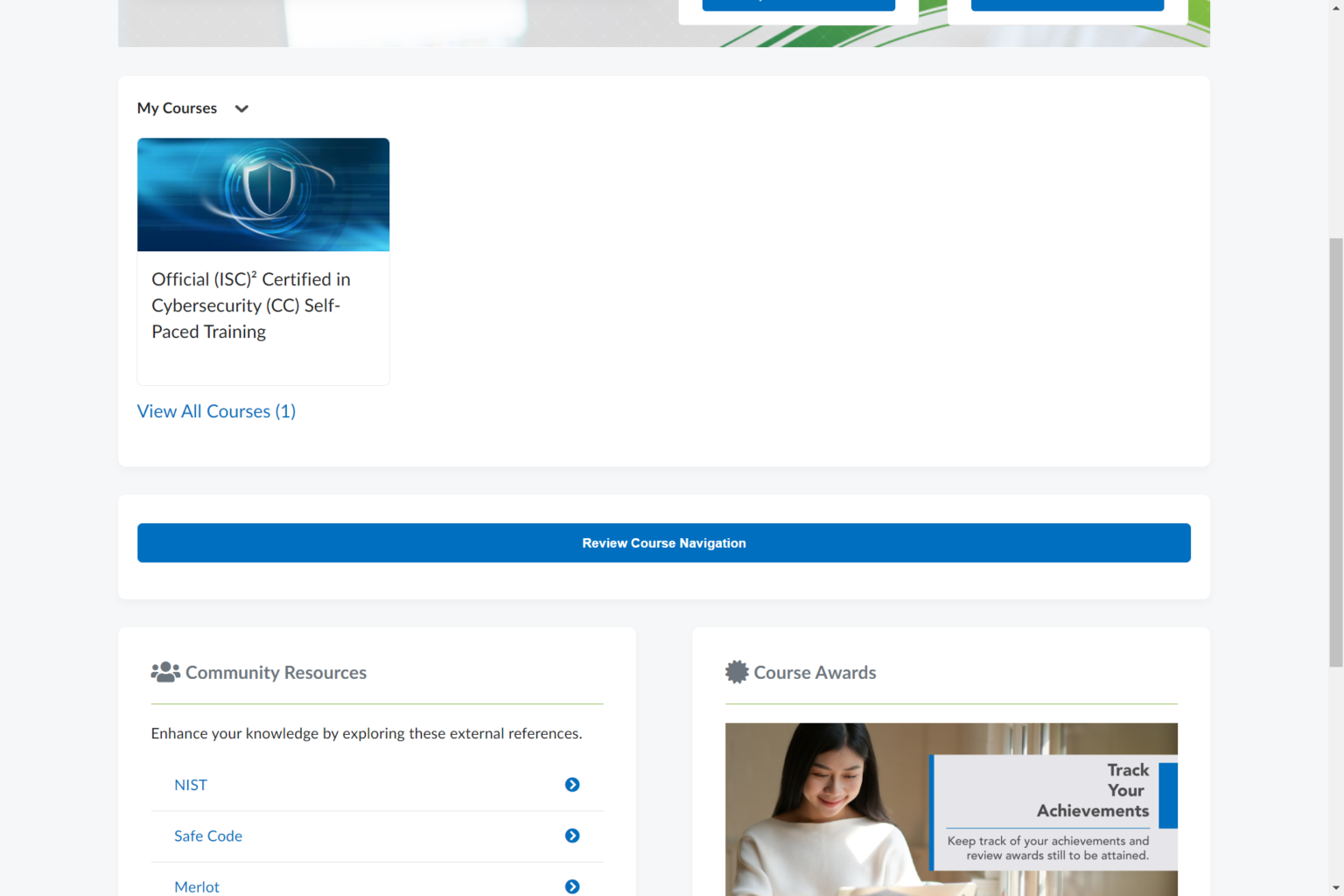Image resolution: width=1344 pixels, height=896 pixels.
Task: Click the Safe Code link
Action: click(x=207, y=836)
